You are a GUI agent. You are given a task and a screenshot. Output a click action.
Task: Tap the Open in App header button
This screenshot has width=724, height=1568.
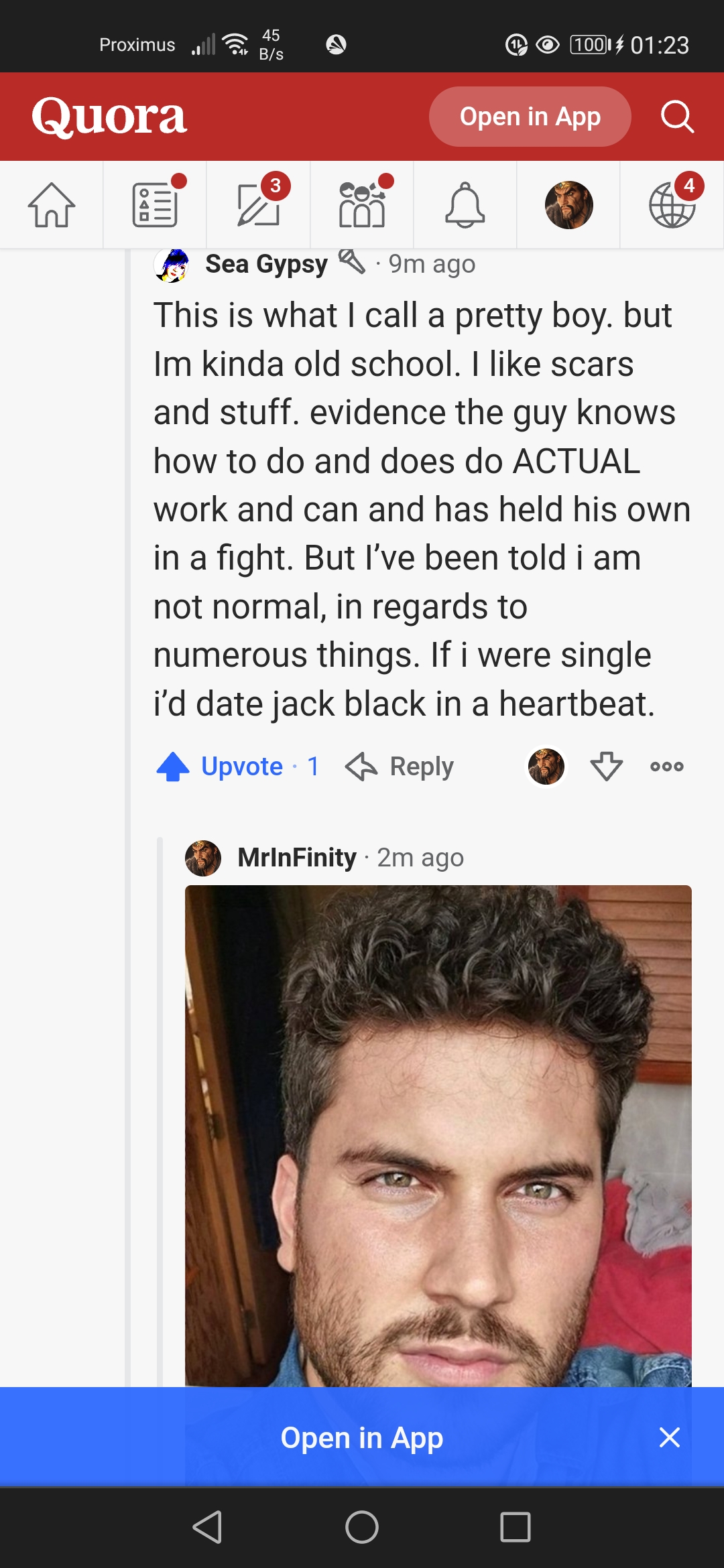pos(530,117)
